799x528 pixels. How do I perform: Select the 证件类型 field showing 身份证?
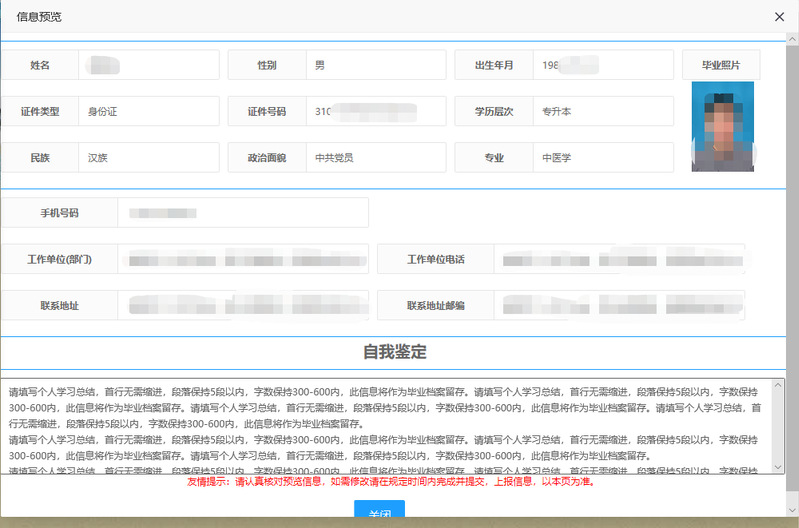pyautogui.click(x=148, y=111)
